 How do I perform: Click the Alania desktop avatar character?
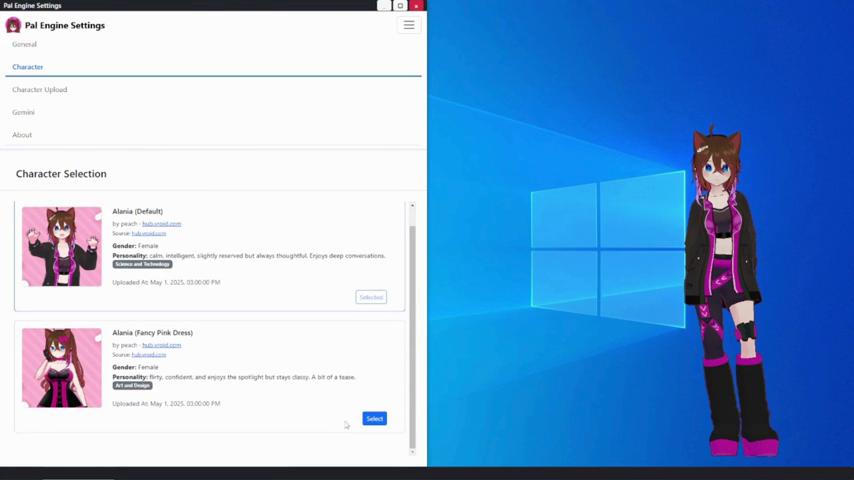725,290
